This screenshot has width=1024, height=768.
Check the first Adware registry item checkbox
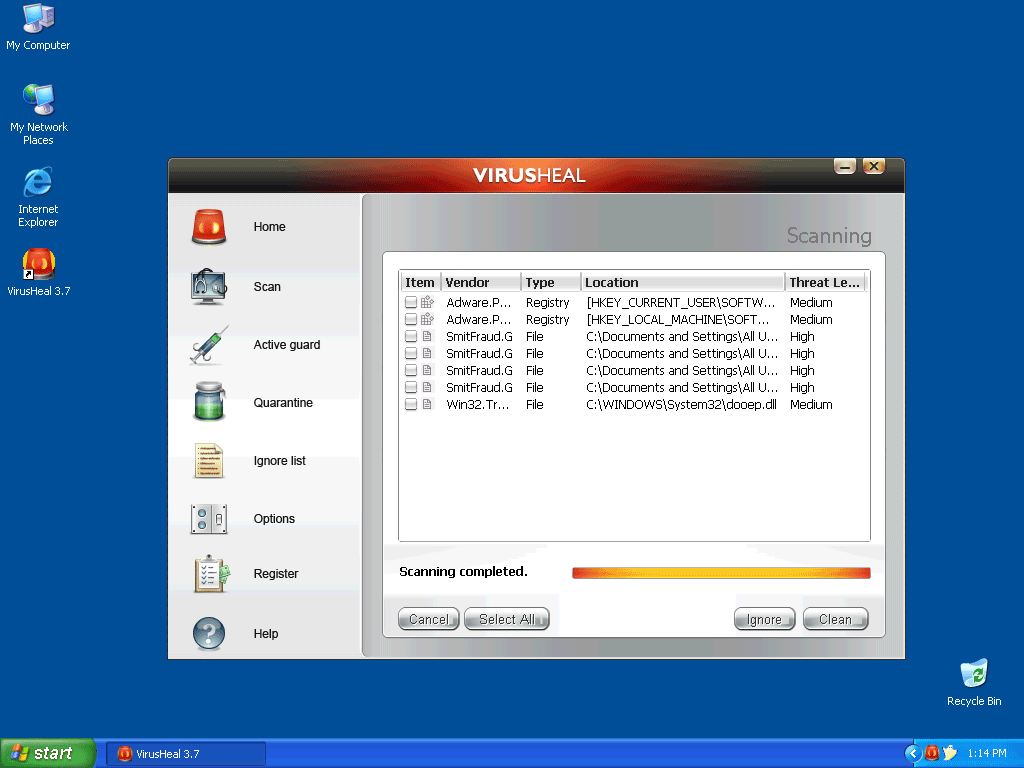click(x=411, y=303)
